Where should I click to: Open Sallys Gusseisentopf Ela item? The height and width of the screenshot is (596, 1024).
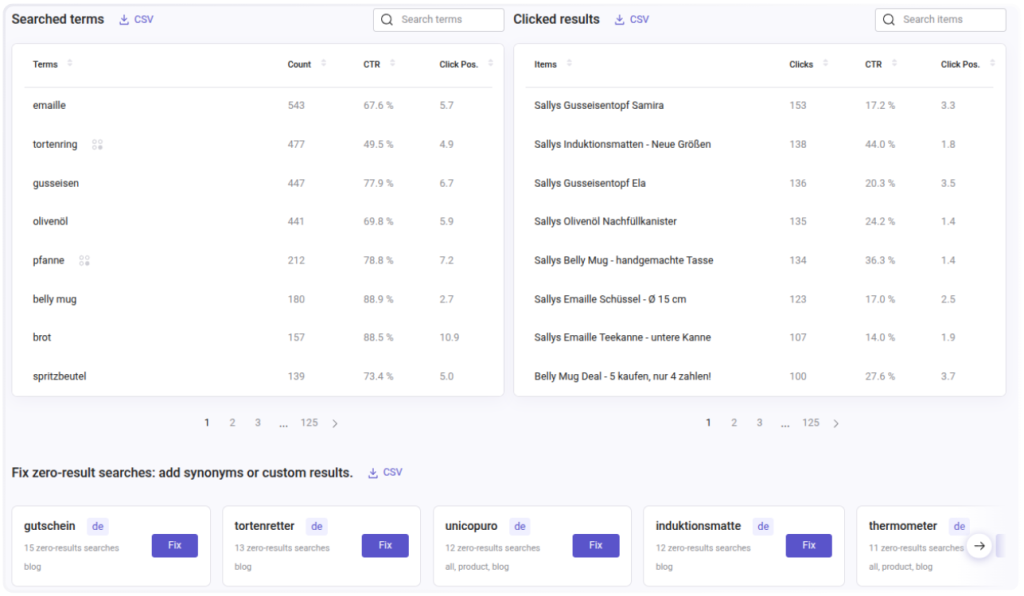[x=590, y=183]
